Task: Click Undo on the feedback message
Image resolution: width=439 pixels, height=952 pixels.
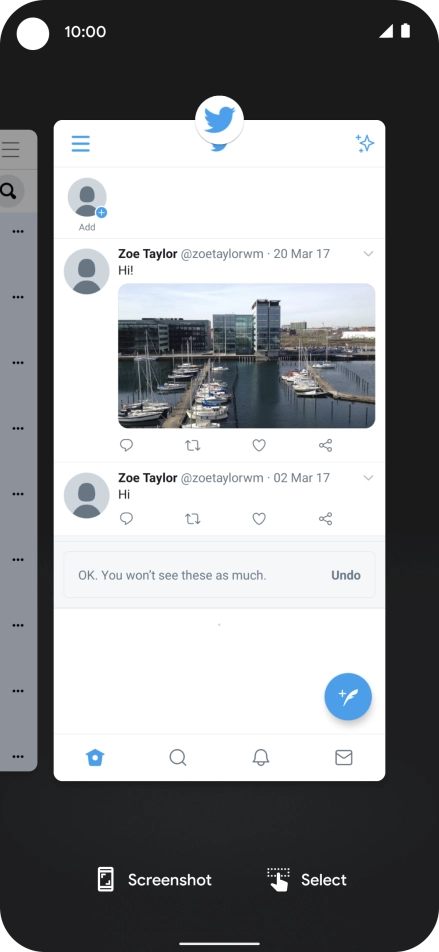Action: 346,575
